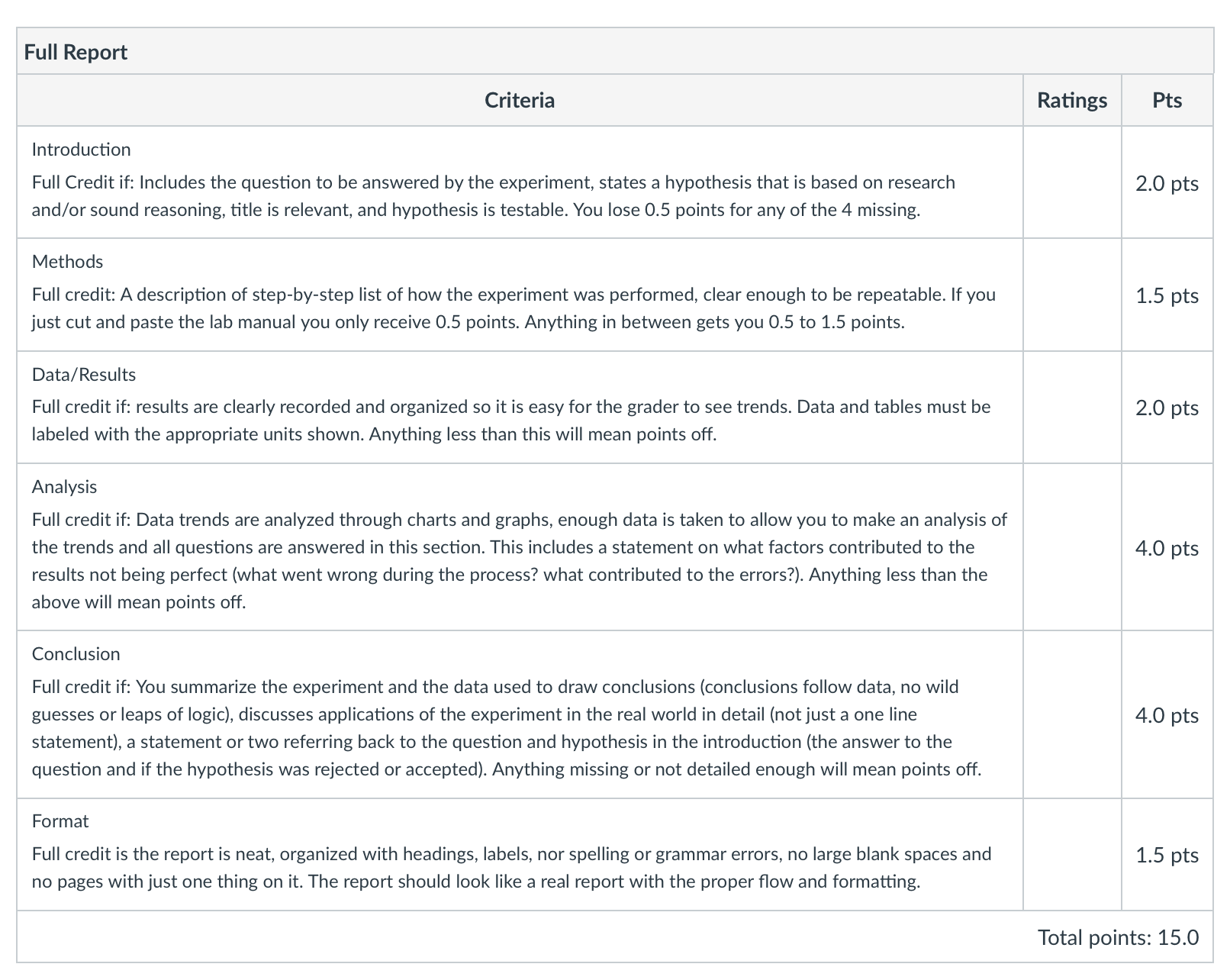Image resolution: width=1230 pixels, height=980 pixels.
Task: Click the Data/Results criterion heading
Action: (84, 375)
